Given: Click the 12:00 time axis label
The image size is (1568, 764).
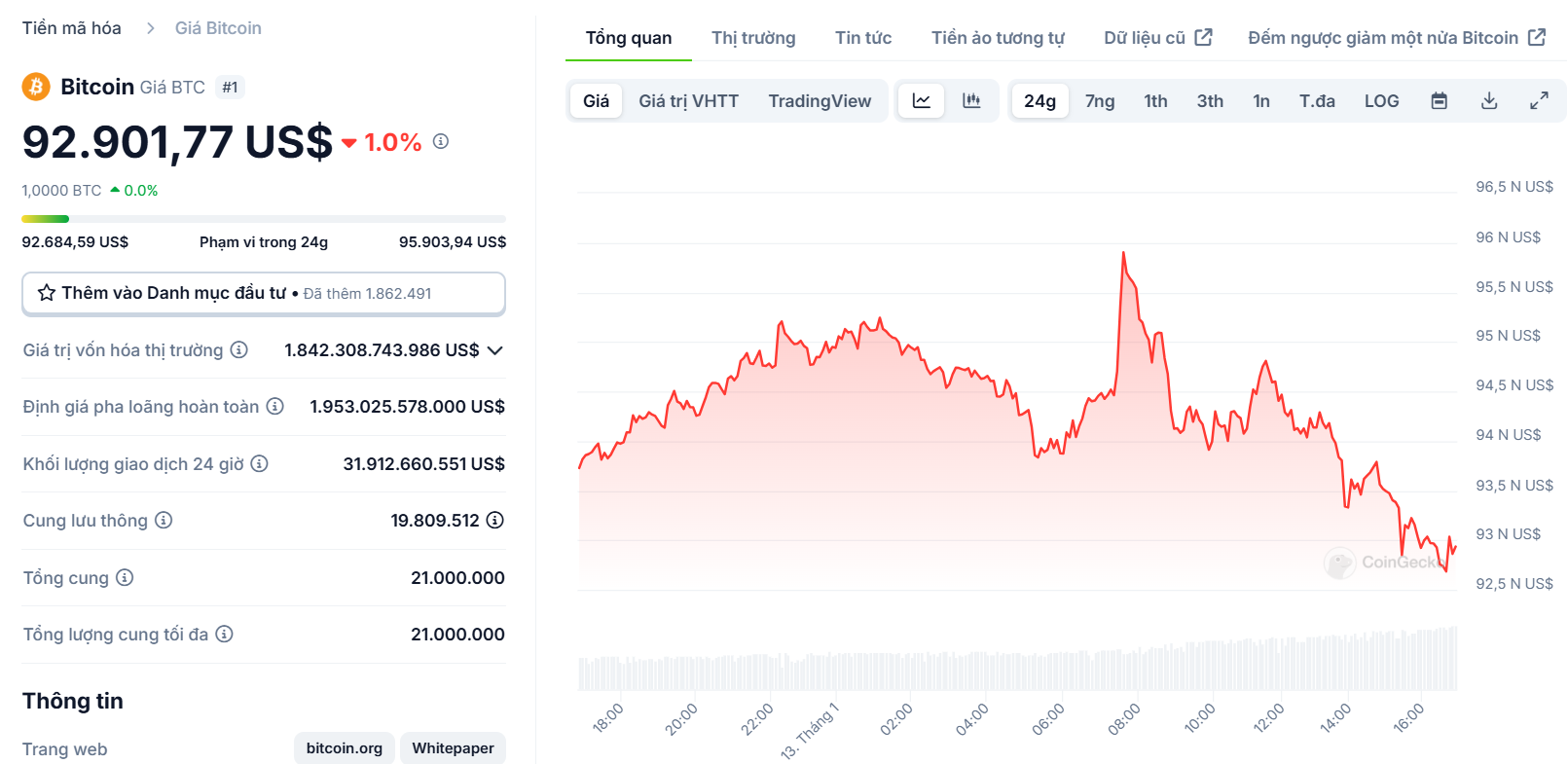Looking at the screenshot, I should click(1269, 718).
